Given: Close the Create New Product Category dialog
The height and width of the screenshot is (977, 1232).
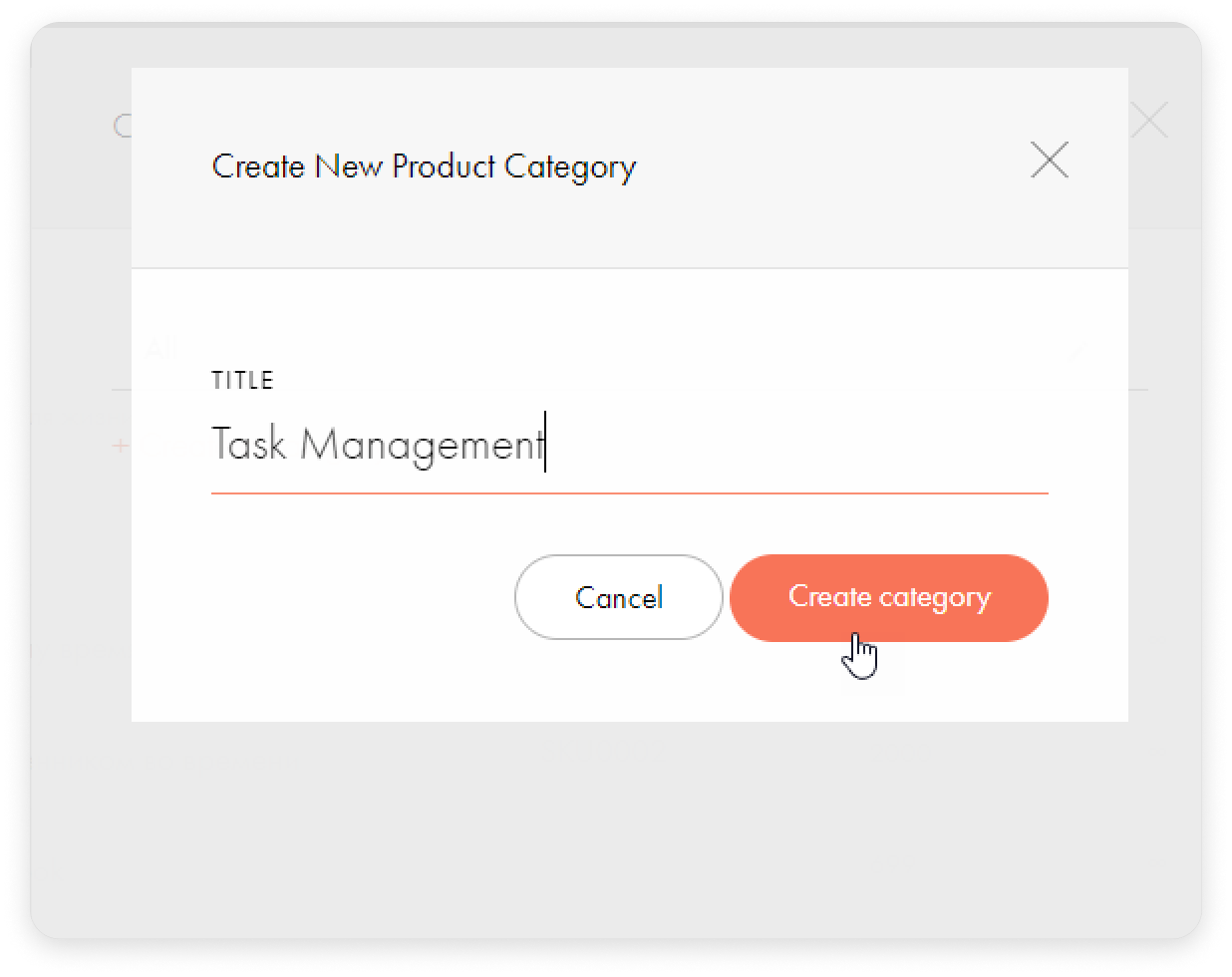Looking at the screenshot, I should pos(1050,161).
